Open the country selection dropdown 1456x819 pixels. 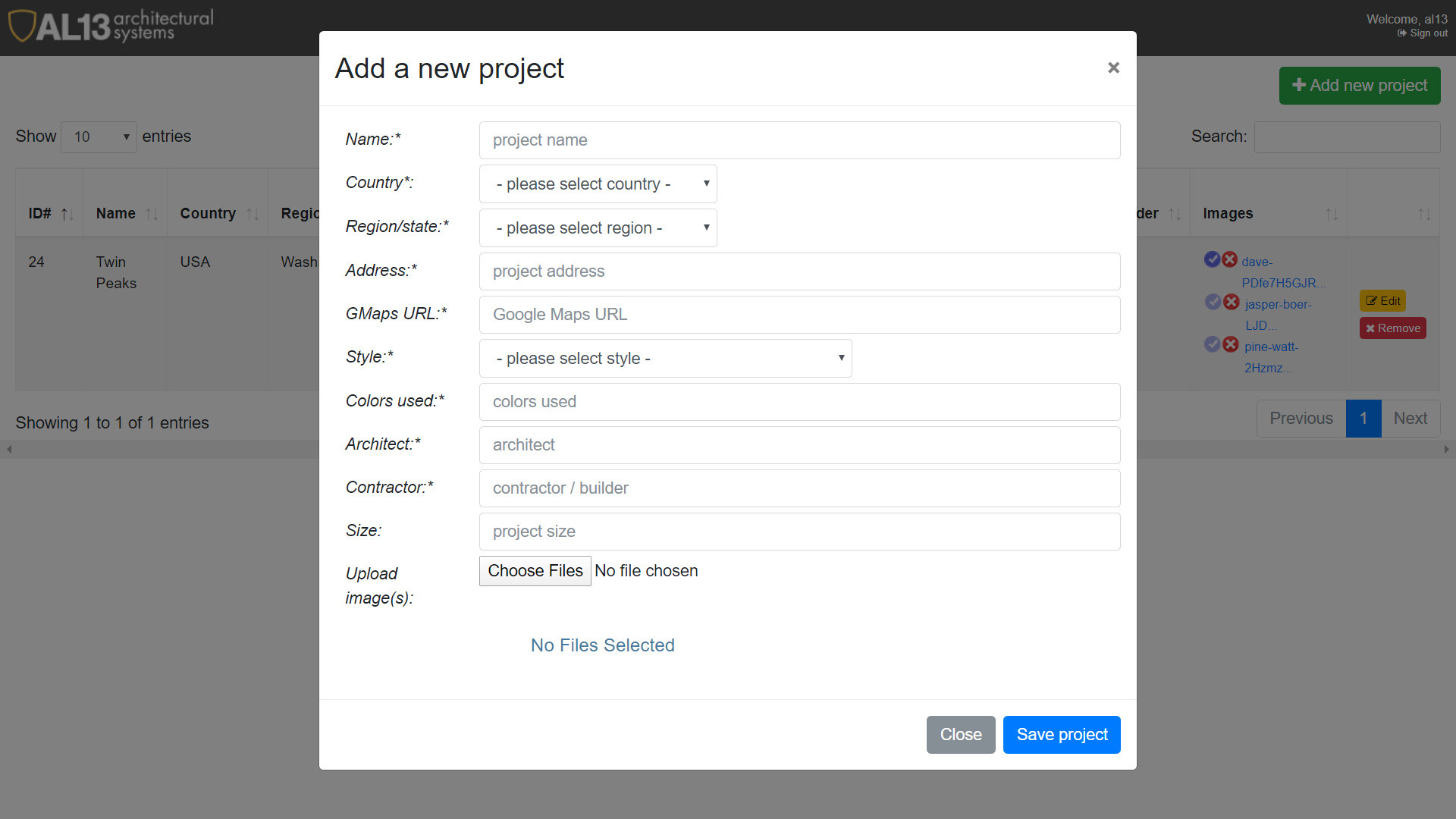[598, 184]
